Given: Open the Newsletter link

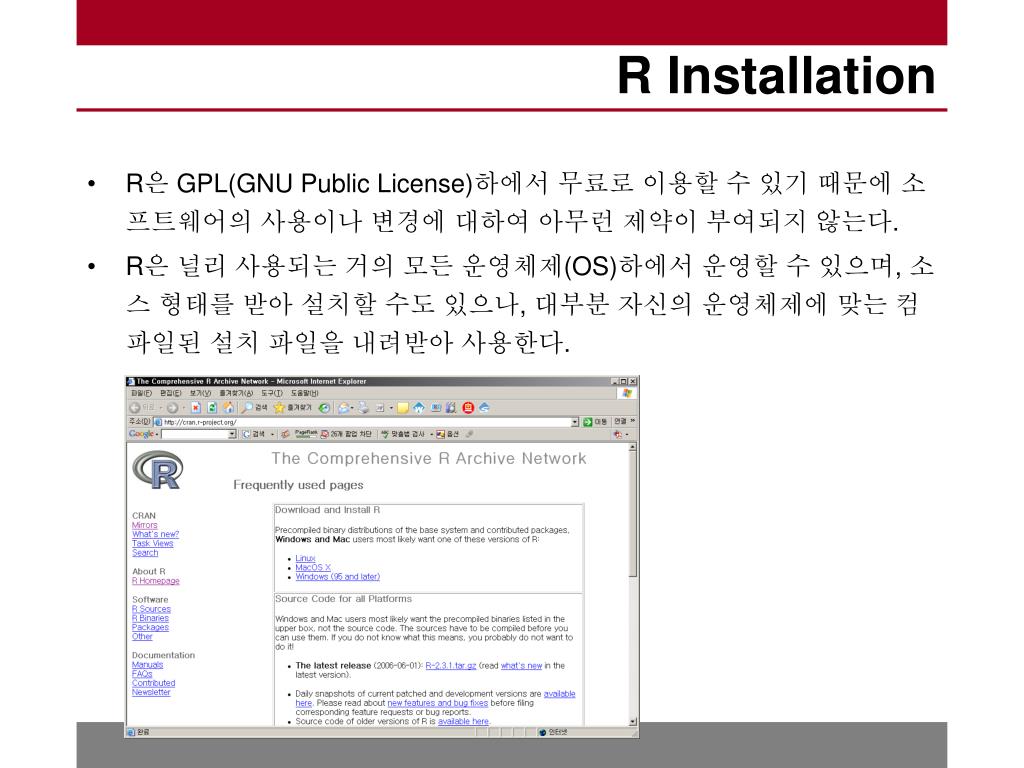Looking at the screenshot, I should tap(151, 692).
